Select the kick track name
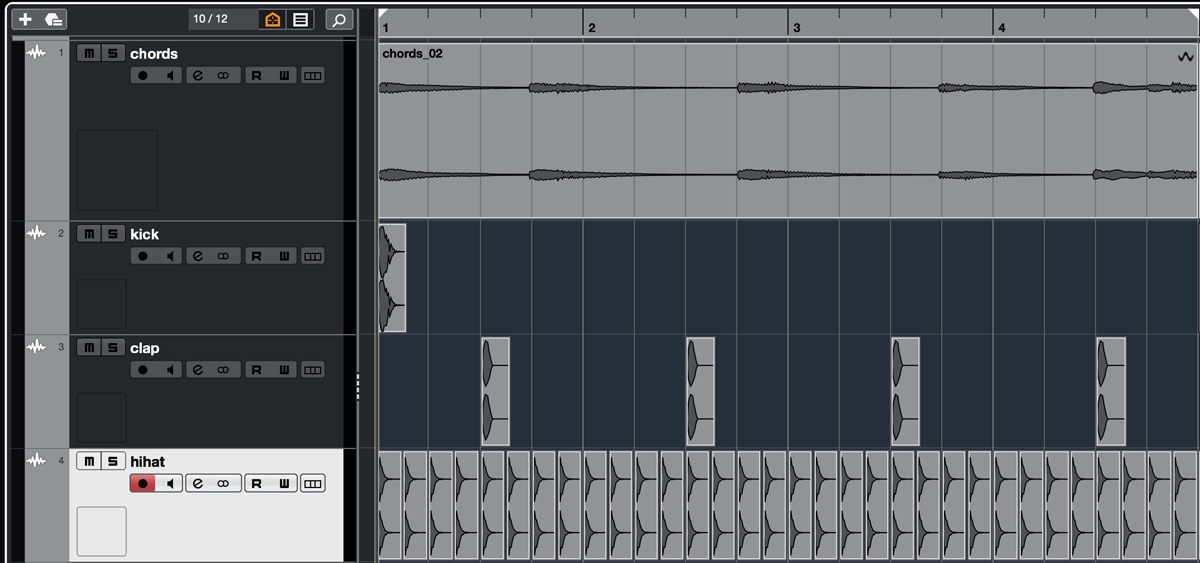The height and width of the screenshot is (563, 1200). (x=144, y=234)
